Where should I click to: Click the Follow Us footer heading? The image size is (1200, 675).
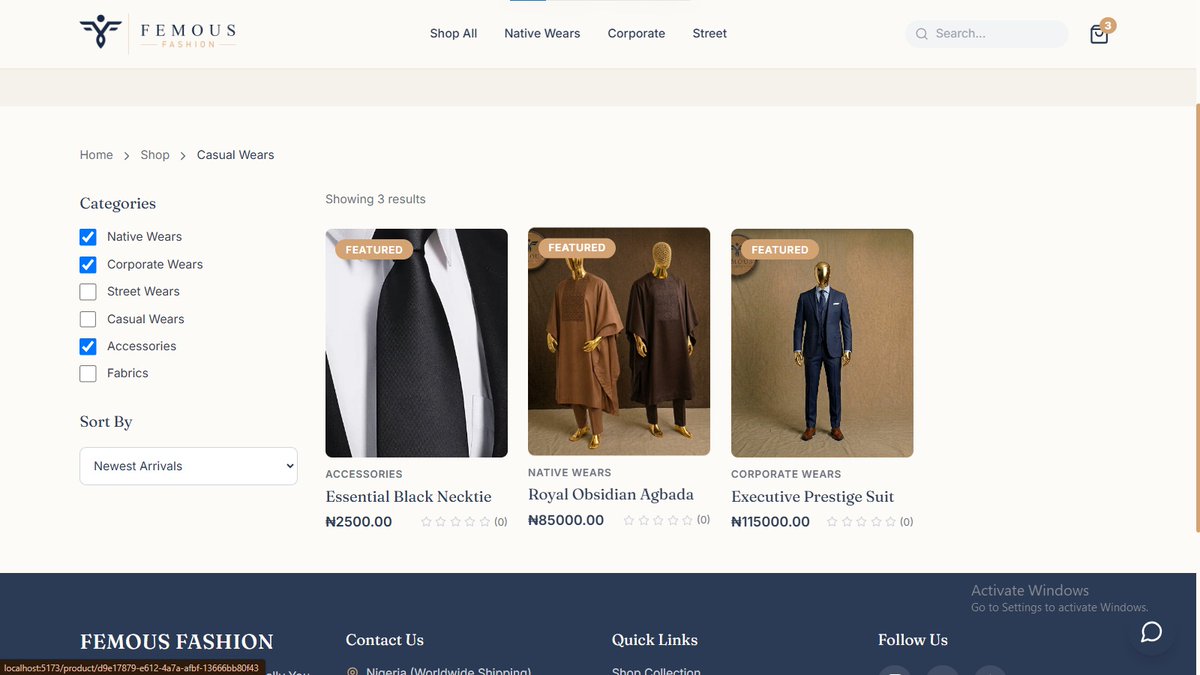pyautogui.click(x=913, y=640)
